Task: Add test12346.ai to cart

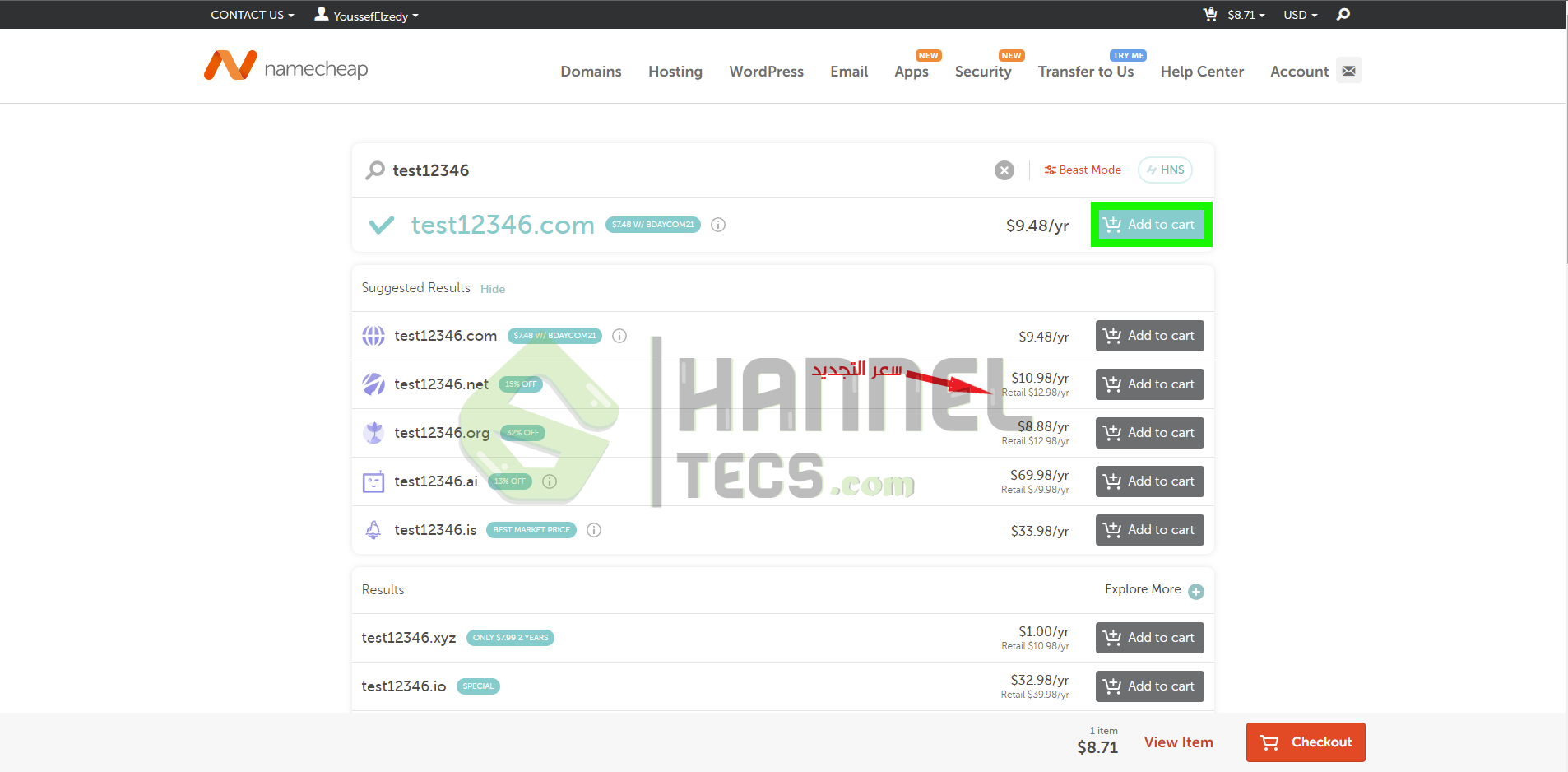Action: pyautogui.click(x=1149, y=481)
